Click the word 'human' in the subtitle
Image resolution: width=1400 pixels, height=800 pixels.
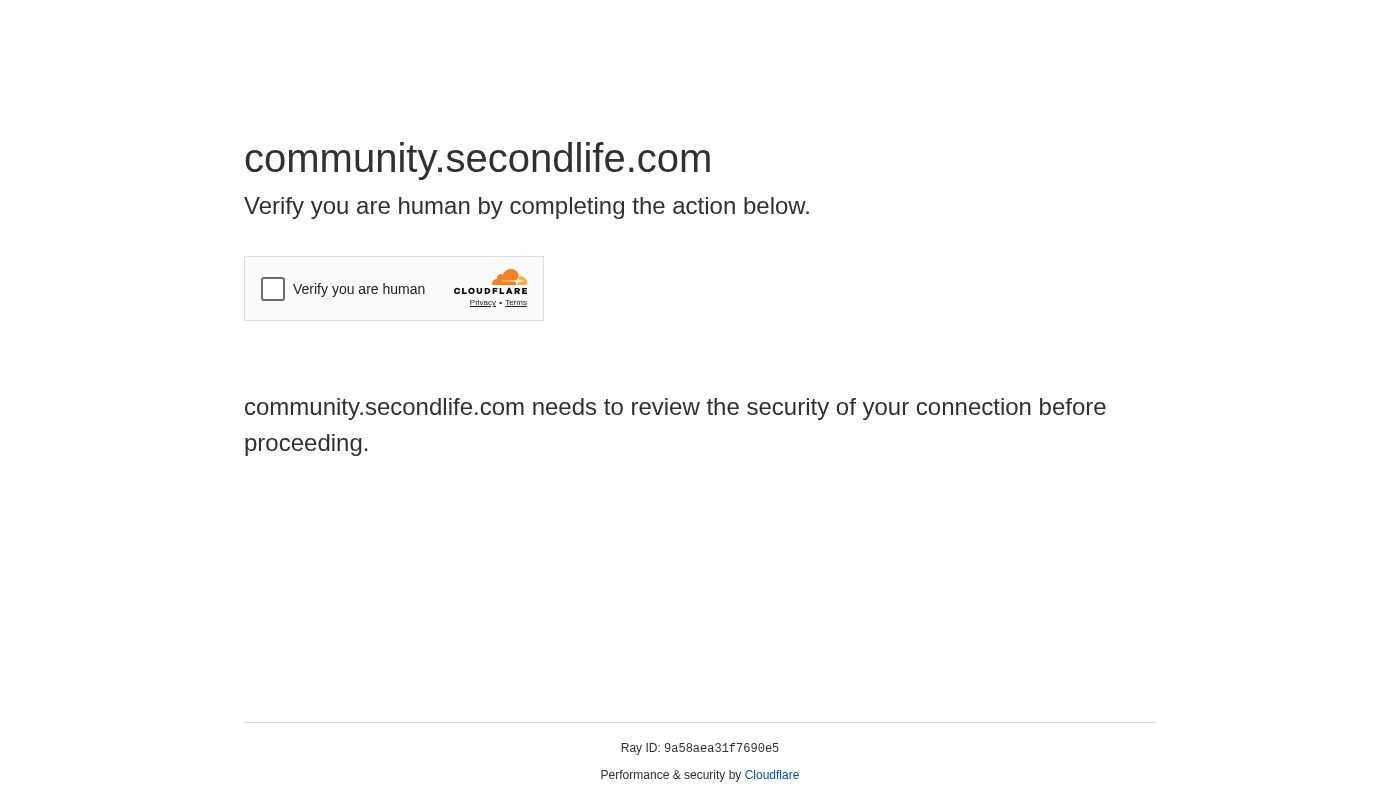(433, 206)
